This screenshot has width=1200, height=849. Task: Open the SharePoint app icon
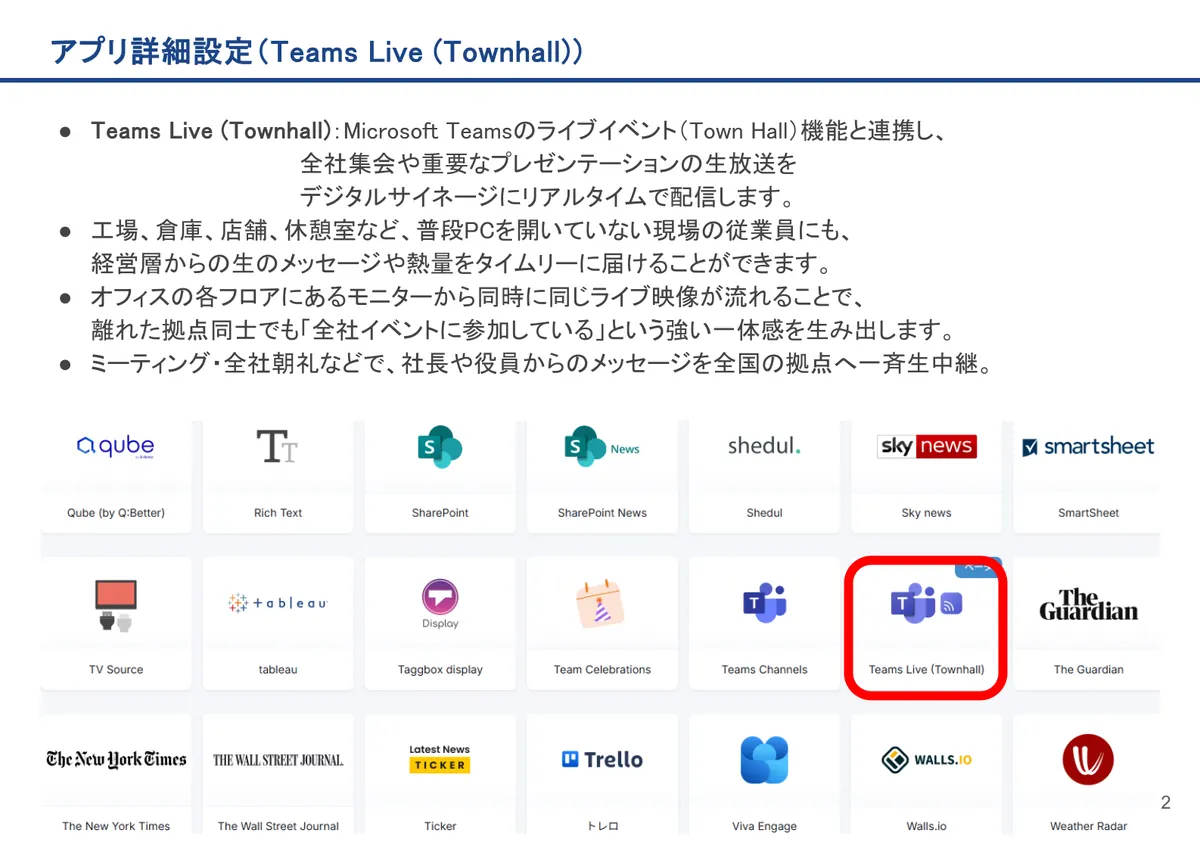[x=440, y=447]
